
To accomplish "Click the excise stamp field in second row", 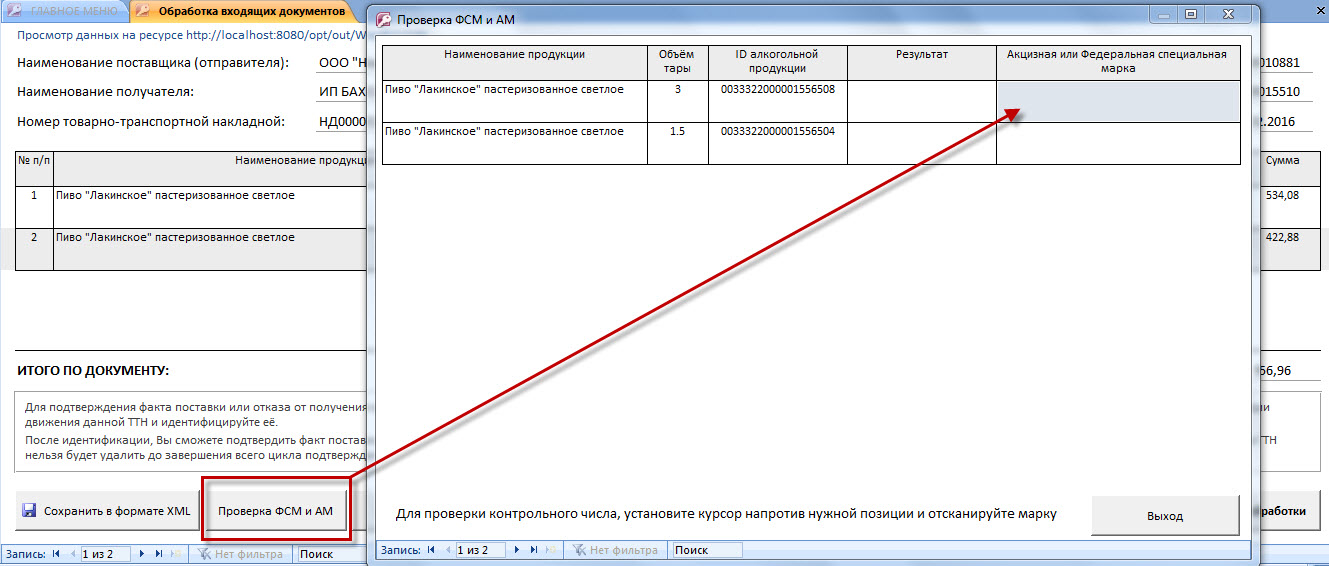I will (1117, 143).
